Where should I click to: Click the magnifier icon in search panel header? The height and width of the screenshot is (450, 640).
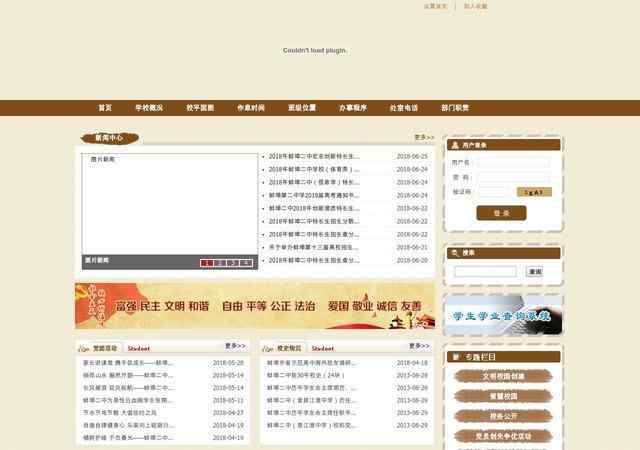454,253
